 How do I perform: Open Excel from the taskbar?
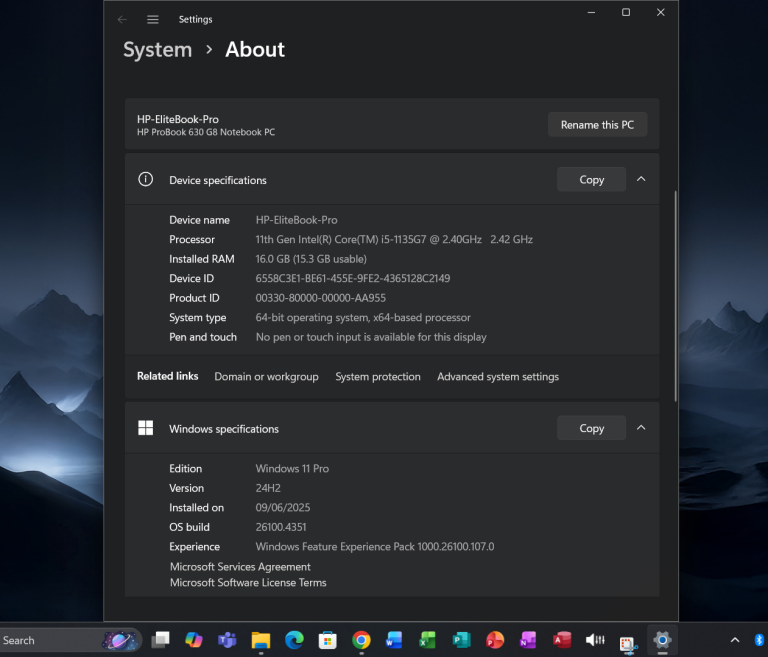pos(428,640)
